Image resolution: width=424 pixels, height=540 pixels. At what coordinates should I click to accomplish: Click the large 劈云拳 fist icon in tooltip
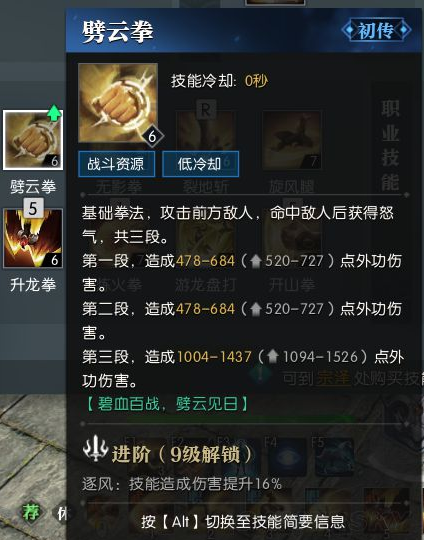click(x=118, y=103)
